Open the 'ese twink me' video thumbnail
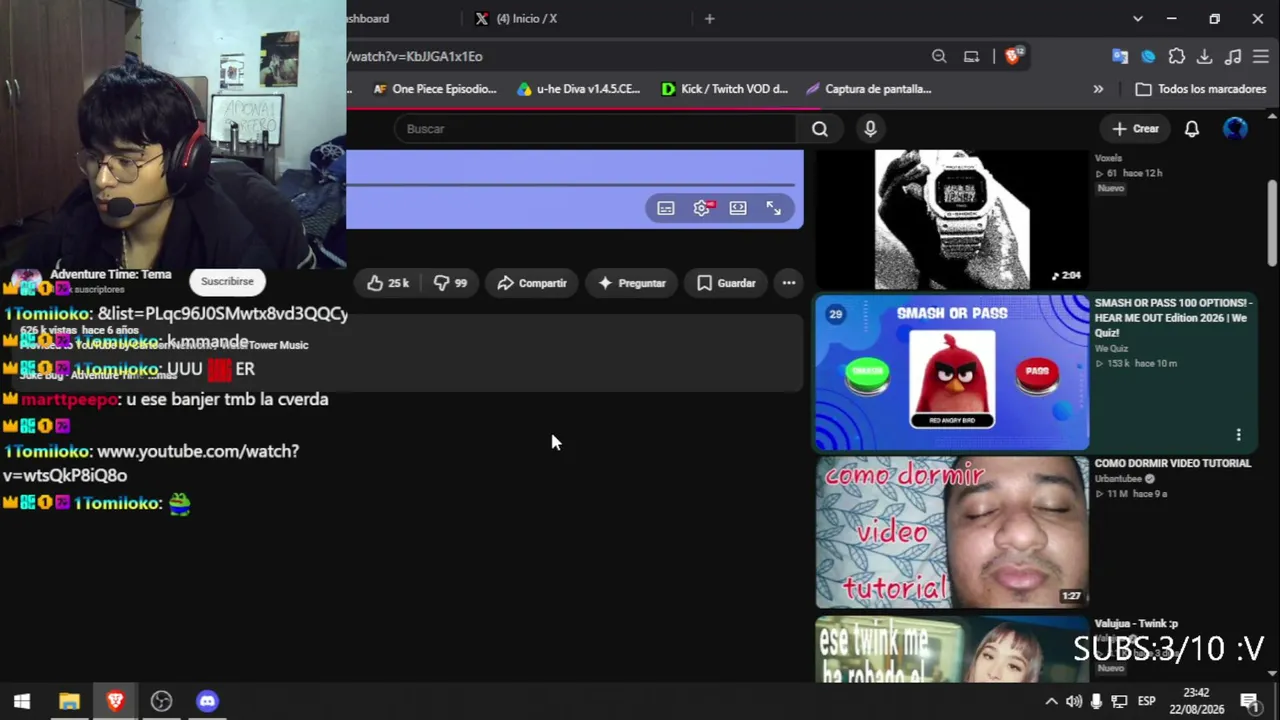 click(951, 649)
